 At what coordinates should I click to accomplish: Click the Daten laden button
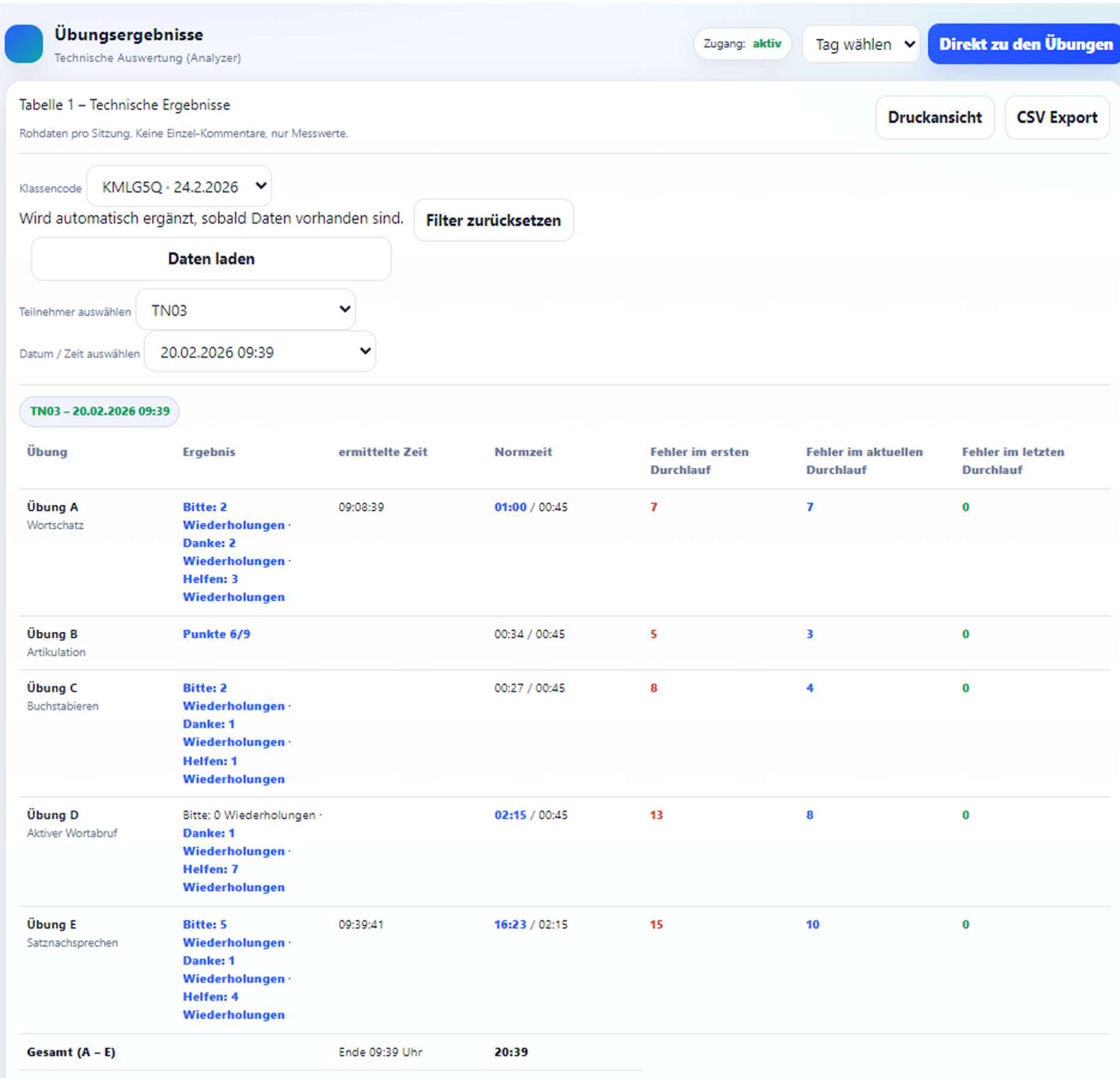coord(211,259)
